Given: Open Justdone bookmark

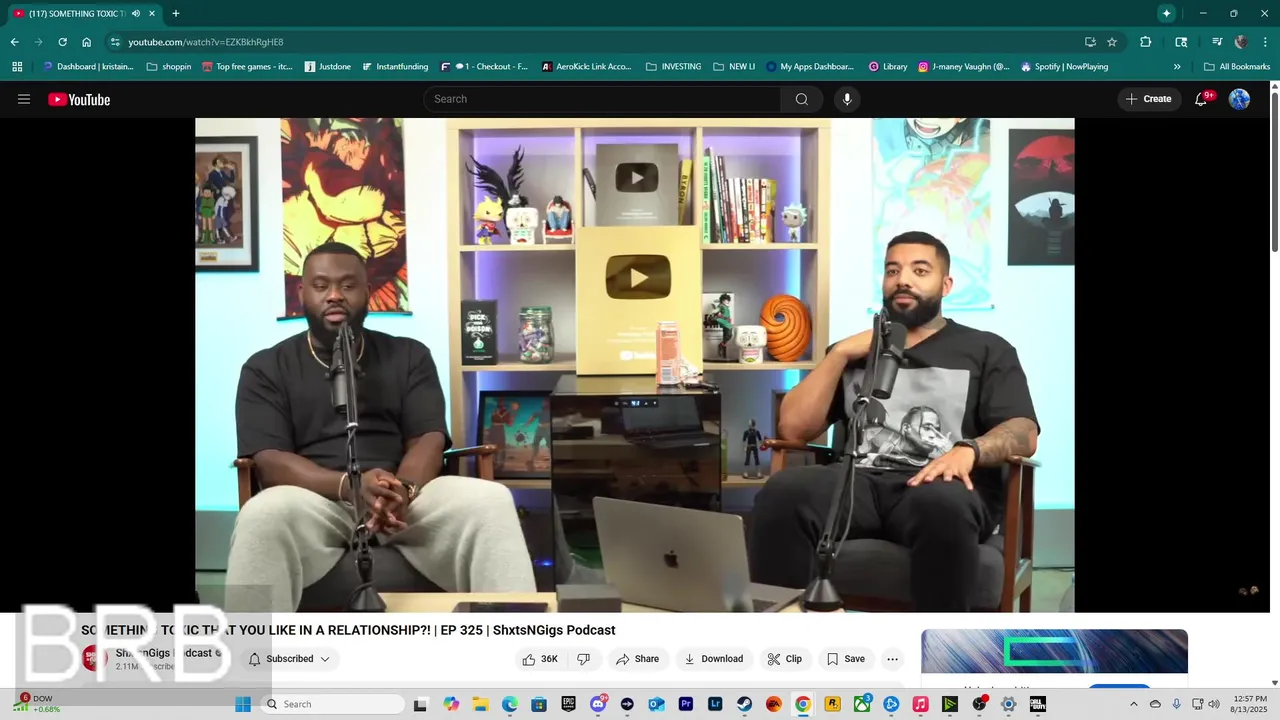Looking at the screenshot, I should point(328,67).
